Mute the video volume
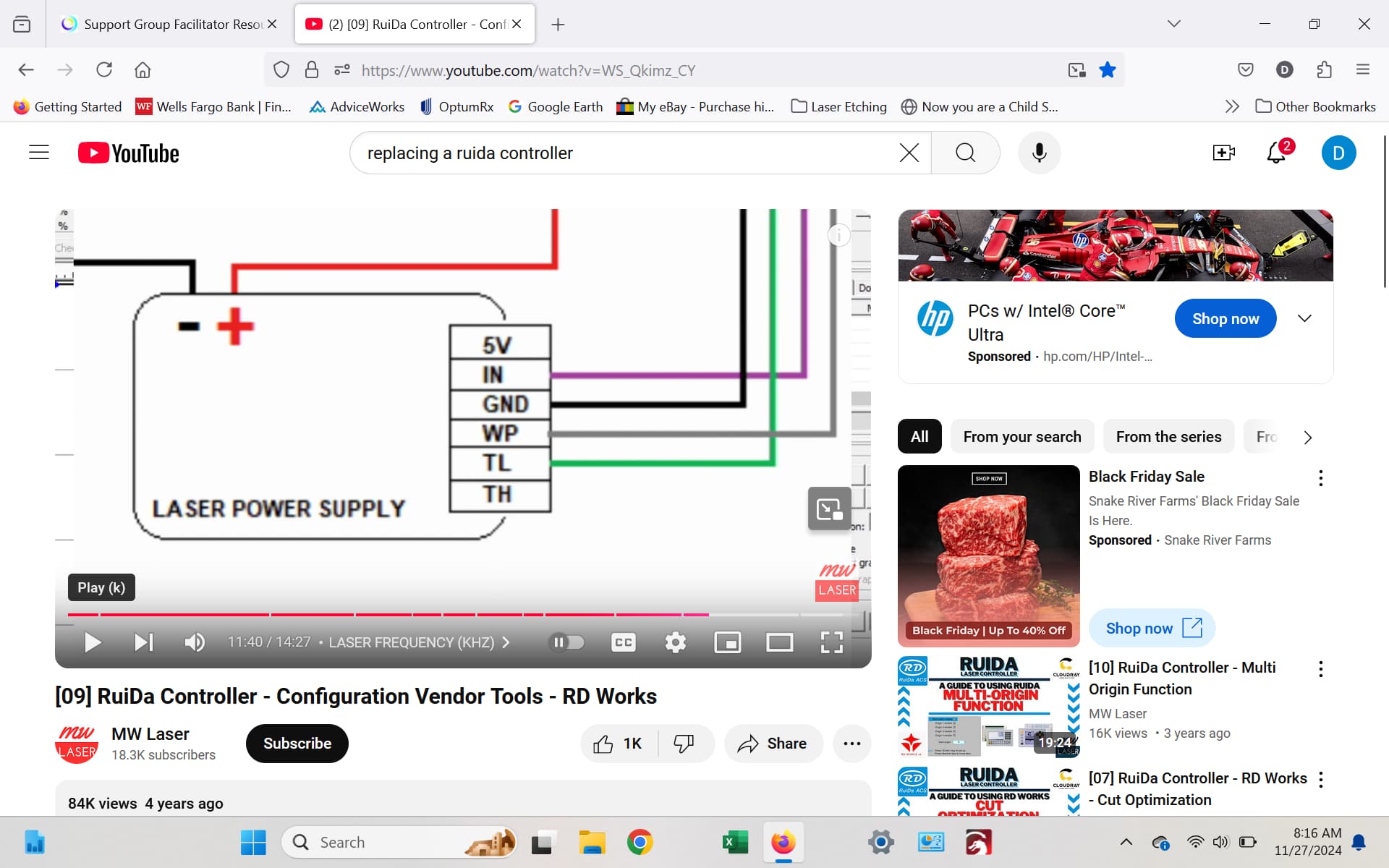 (x=194, y=642)
